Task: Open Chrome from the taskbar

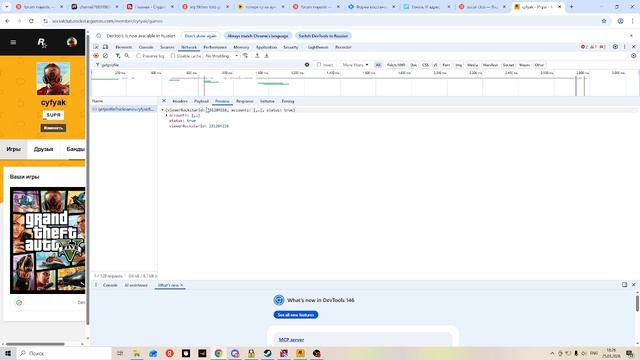Action: (x=218, y=353)
